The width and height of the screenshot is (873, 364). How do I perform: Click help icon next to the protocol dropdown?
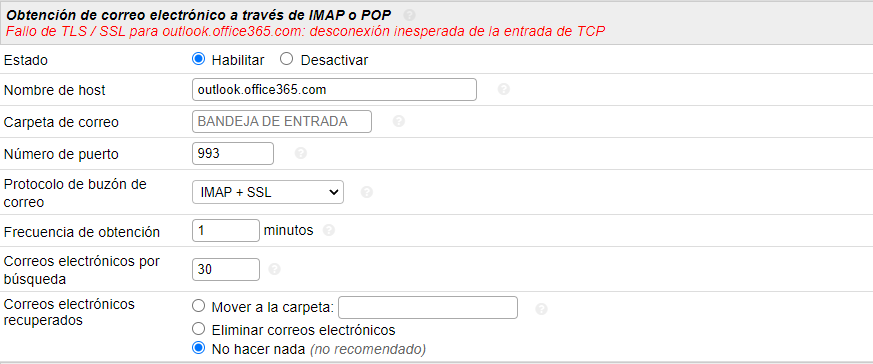pos(366,192)
